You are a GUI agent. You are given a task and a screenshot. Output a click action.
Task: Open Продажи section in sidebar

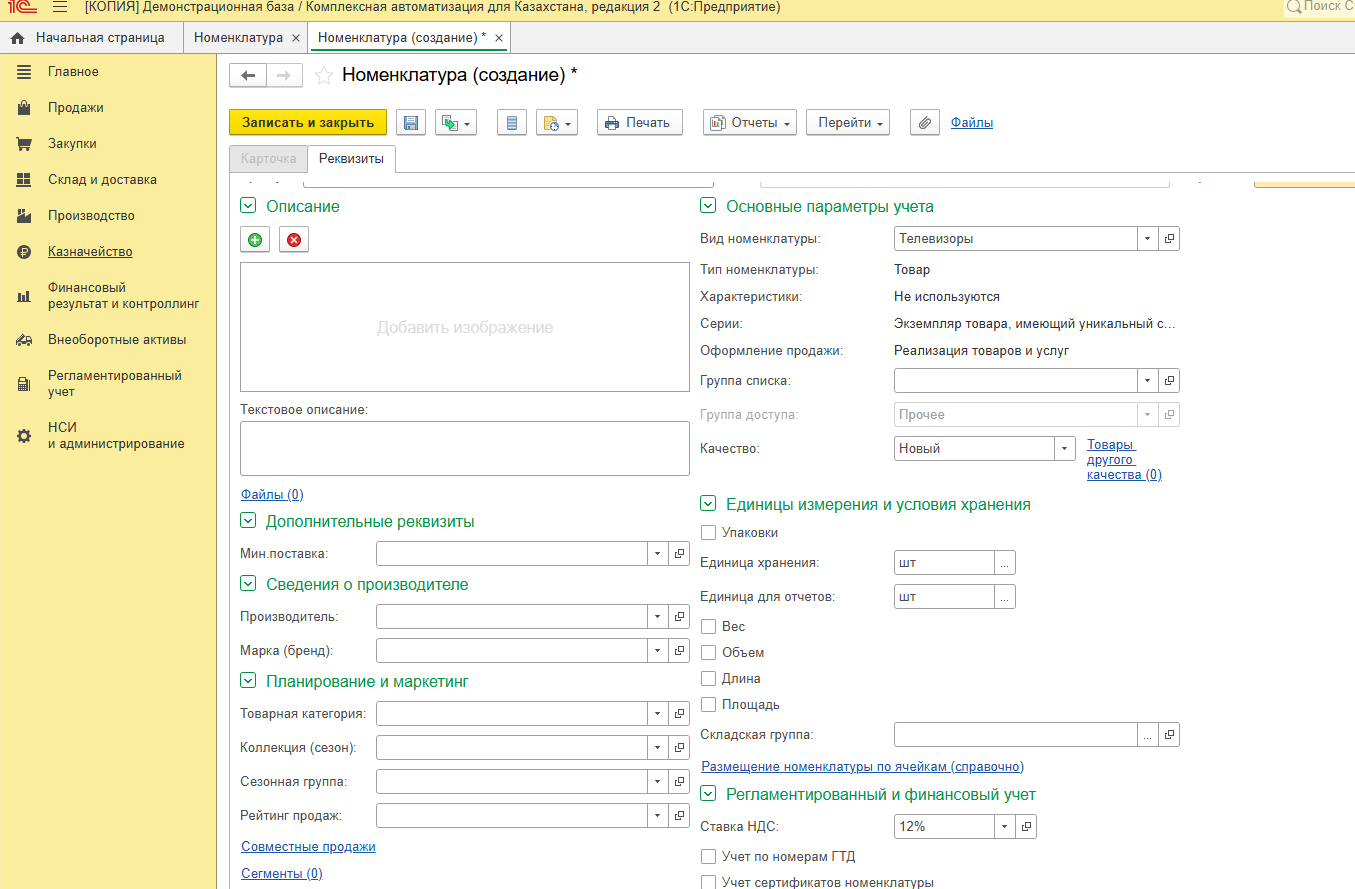(x=75, y=108)
